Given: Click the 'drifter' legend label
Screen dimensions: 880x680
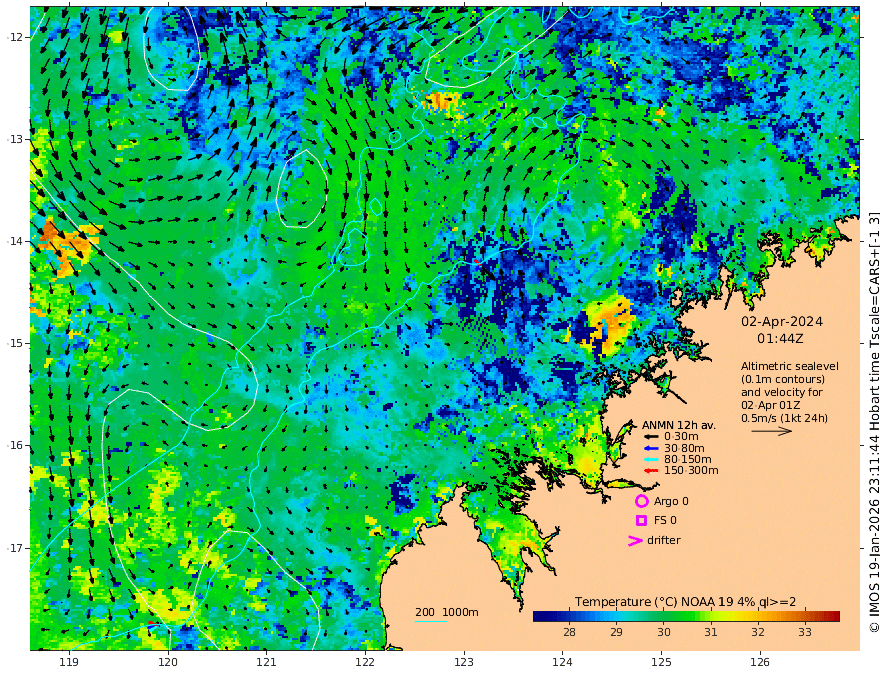Looking at the screenshot, I should pyautogui.click(x=663, y=540).
